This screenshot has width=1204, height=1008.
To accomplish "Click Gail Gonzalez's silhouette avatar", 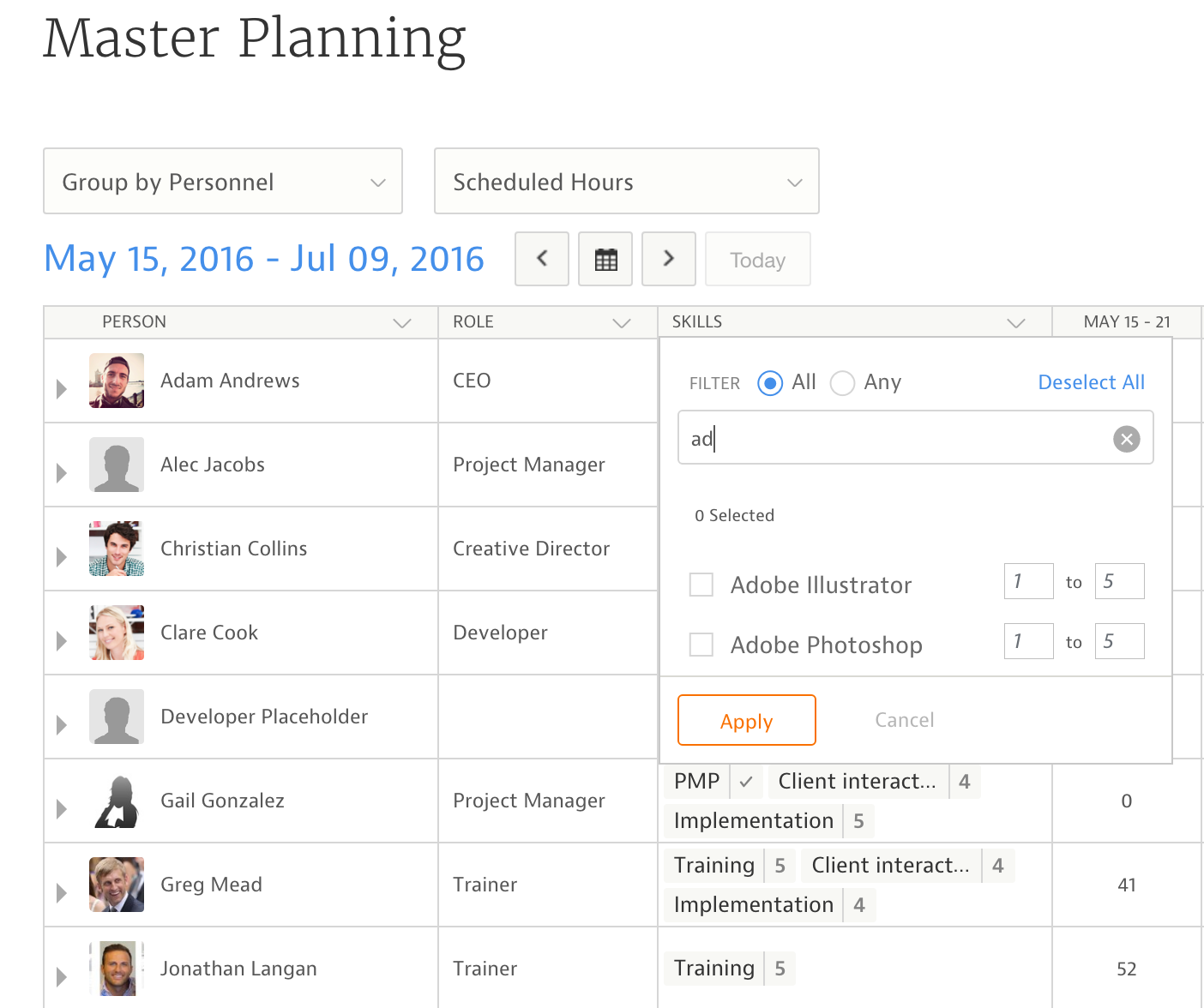I will tap(117, 801).
